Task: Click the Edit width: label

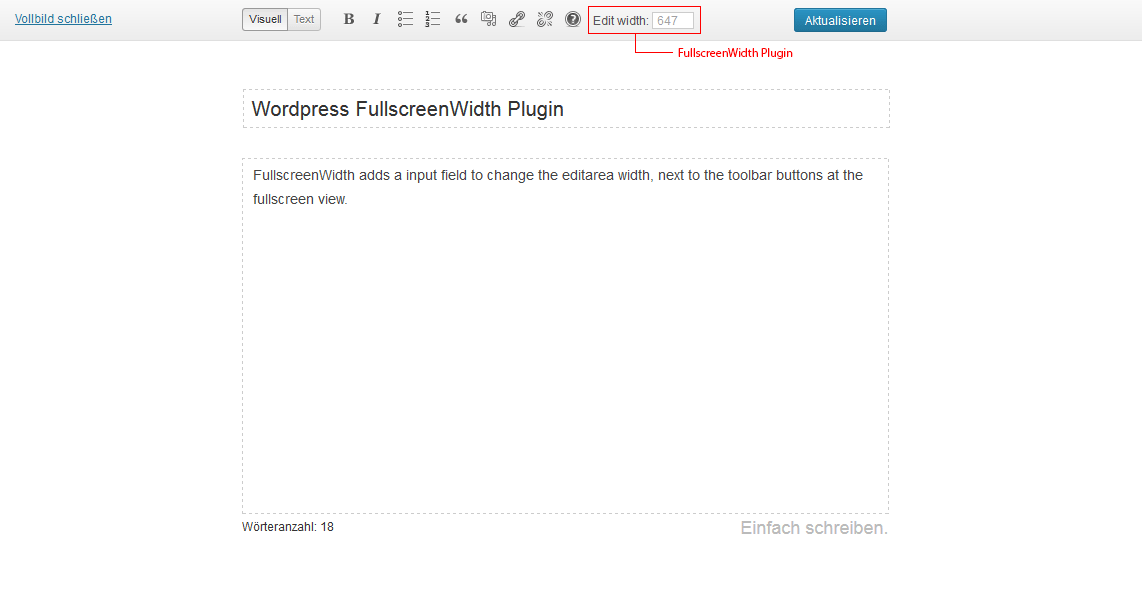Action: coord(621,20)
